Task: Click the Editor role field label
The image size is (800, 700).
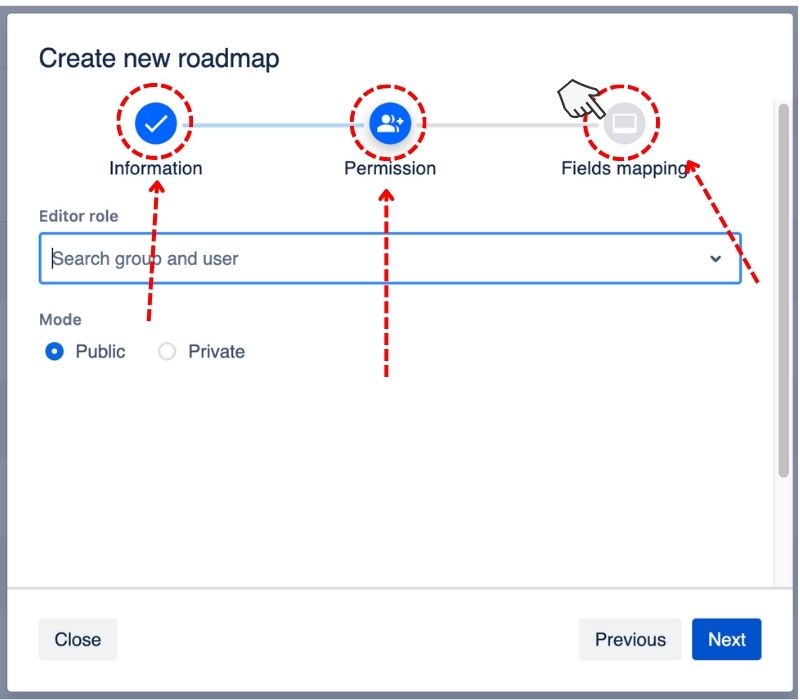Action: click(78, 216)
